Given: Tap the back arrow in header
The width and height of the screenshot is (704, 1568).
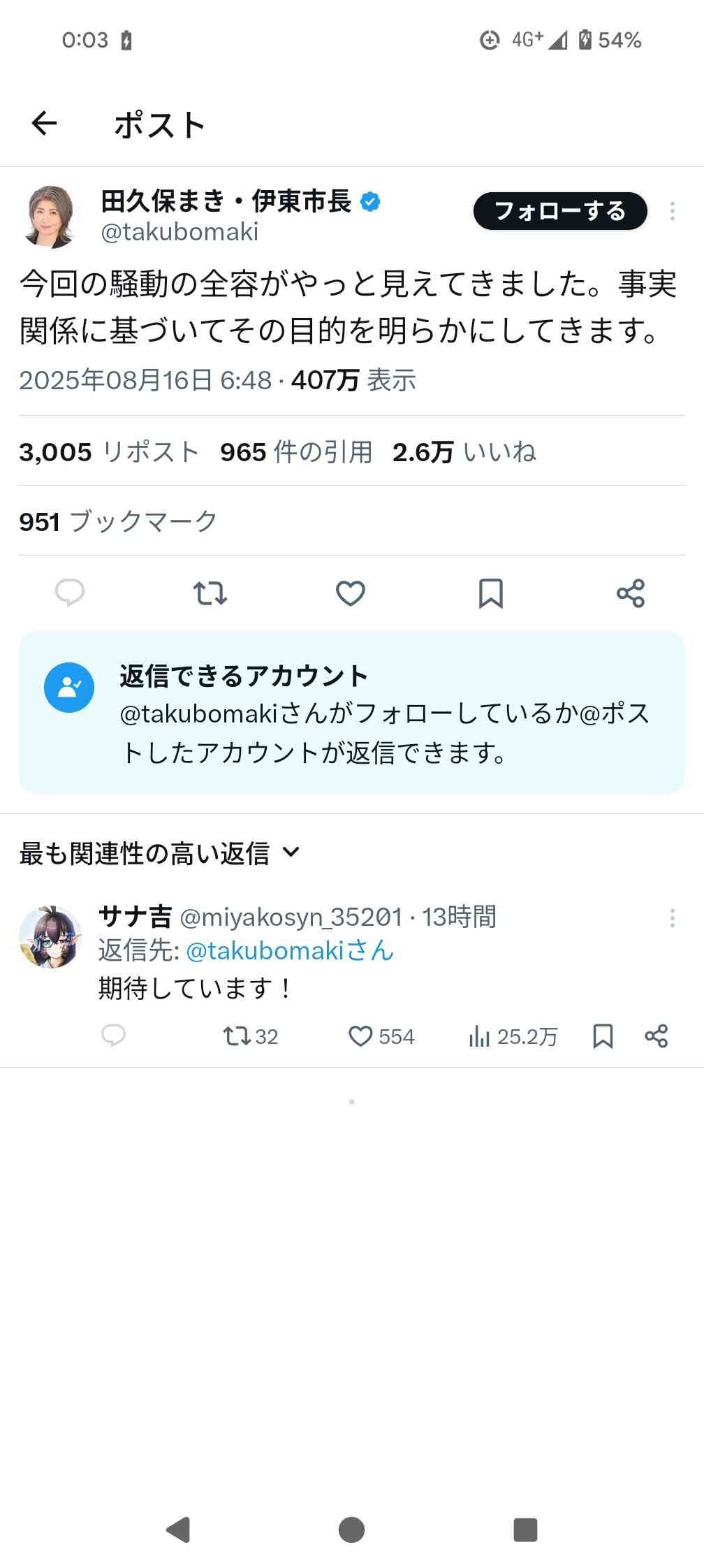Looking at the screenshot, I should tap(44, 124).
